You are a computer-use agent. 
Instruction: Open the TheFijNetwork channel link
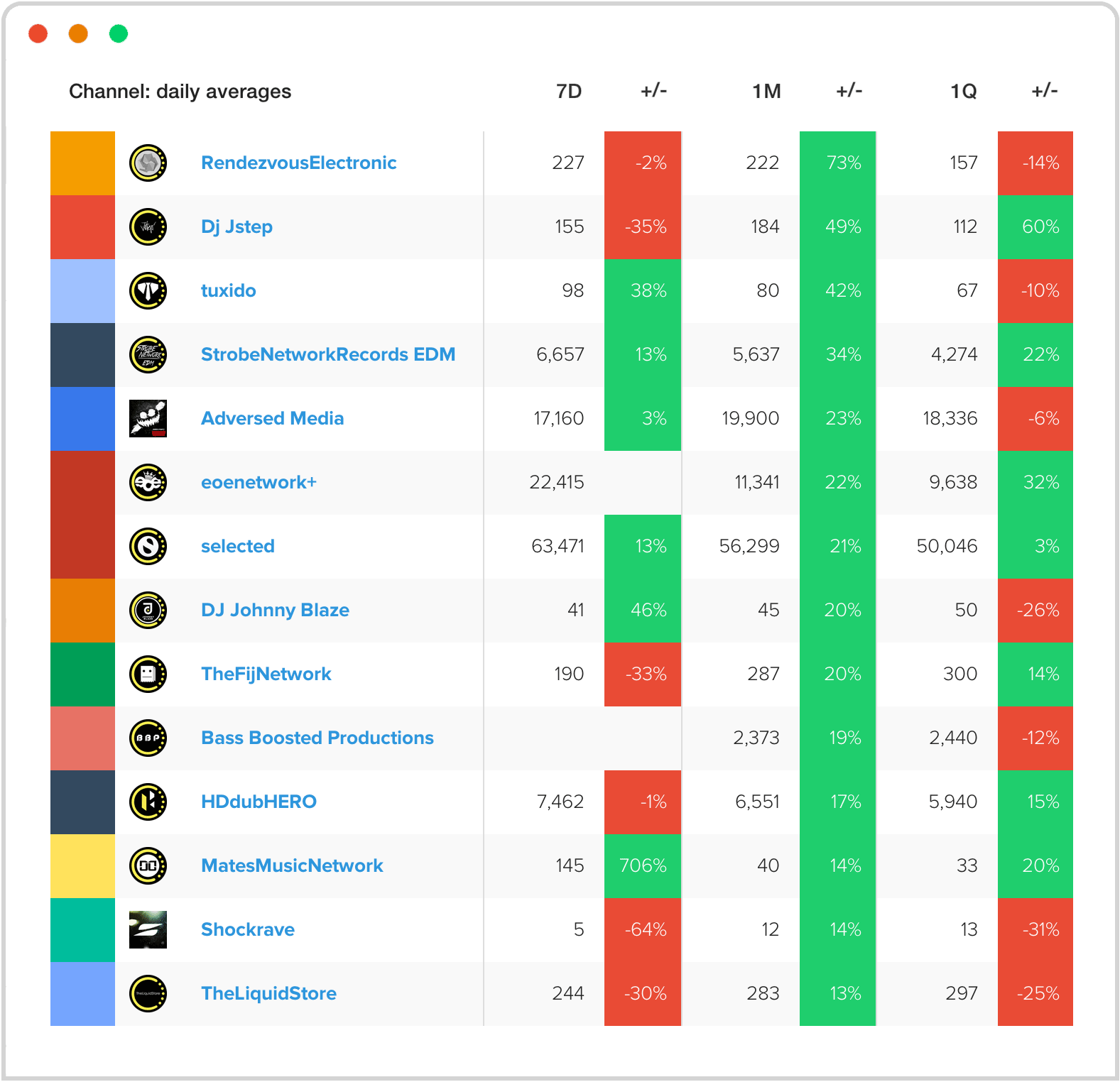pos(266,674)
